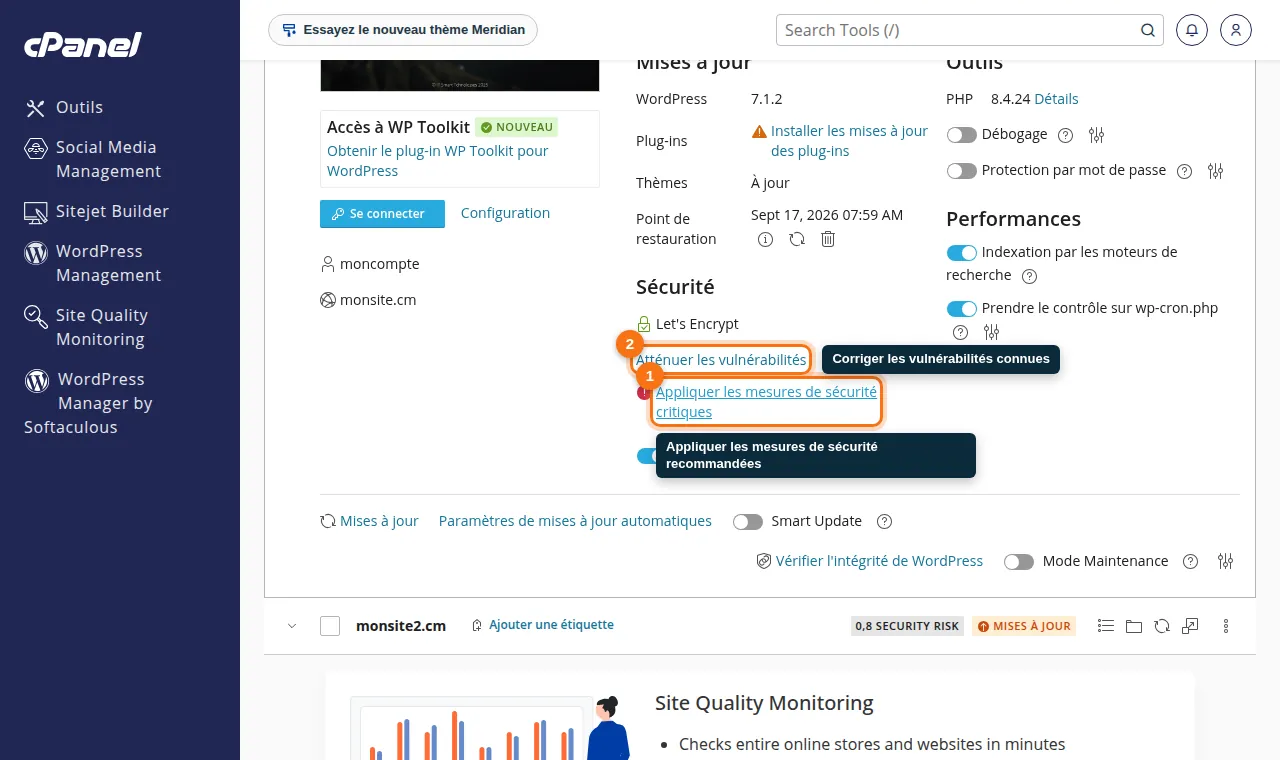Open the monsite2.cm three-dot more menu
Screen dimensions: 1280x760
tap(1226, 626)
